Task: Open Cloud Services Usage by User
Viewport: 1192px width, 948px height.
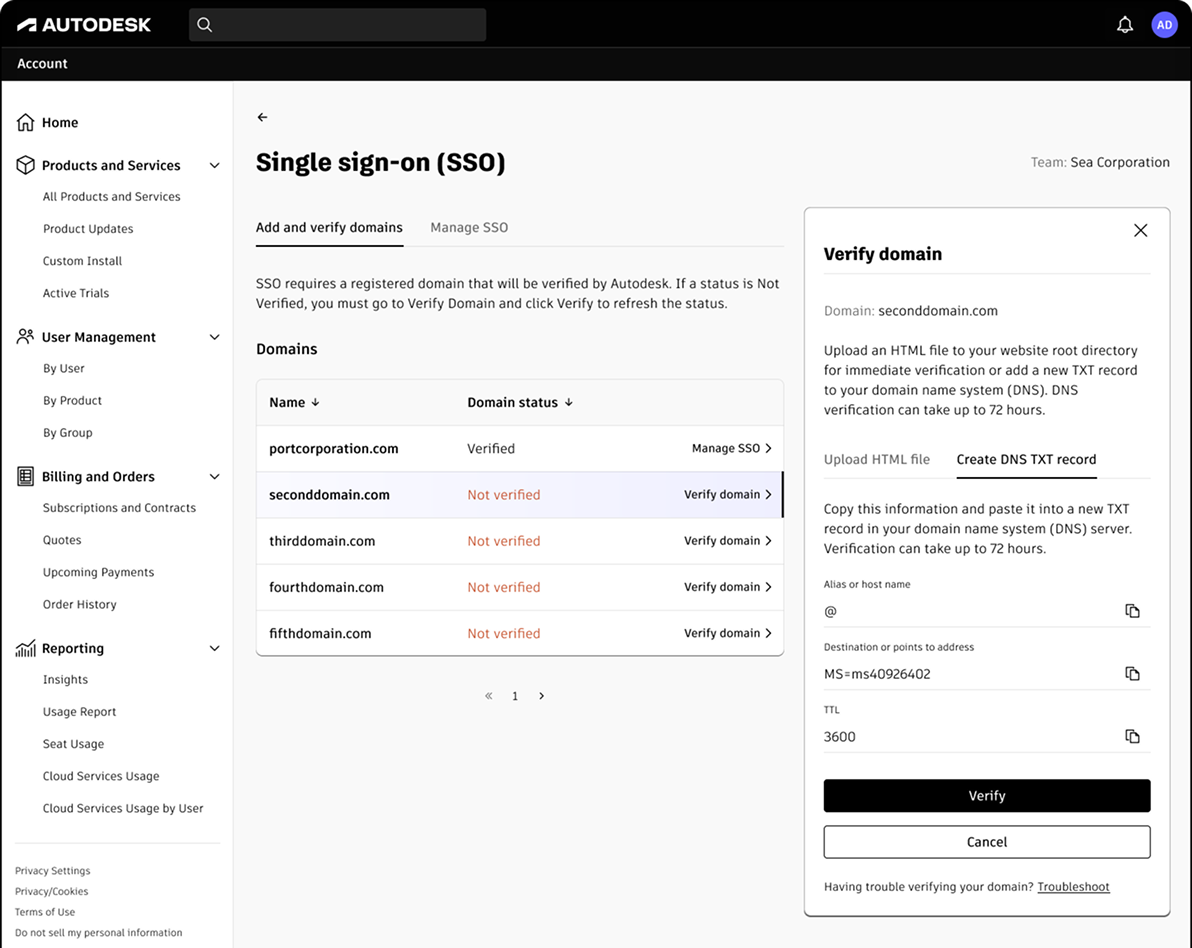Action: pyautogui.click(x=123, y=808)
